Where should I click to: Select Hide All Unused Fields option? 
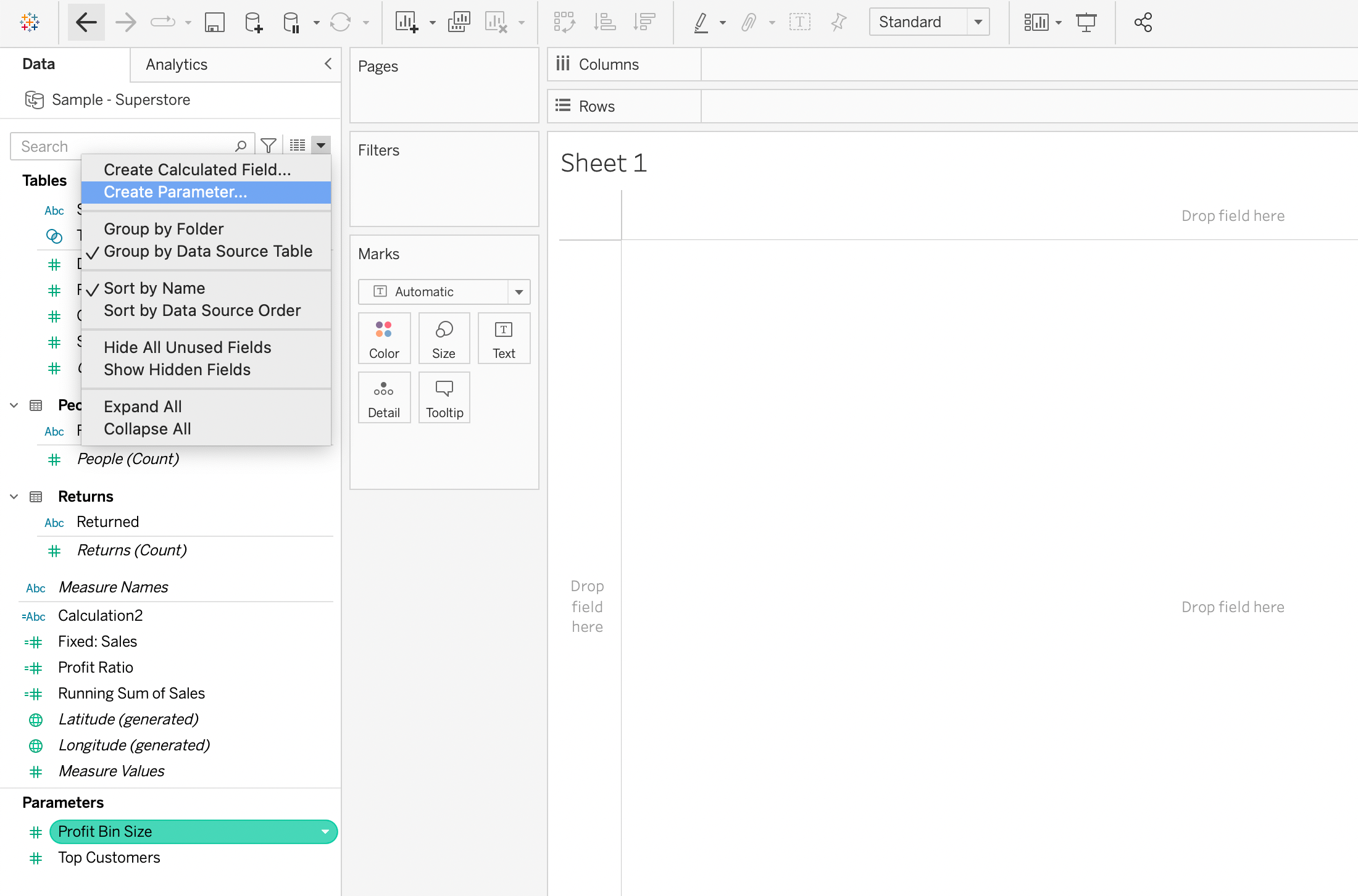point(186,347)
